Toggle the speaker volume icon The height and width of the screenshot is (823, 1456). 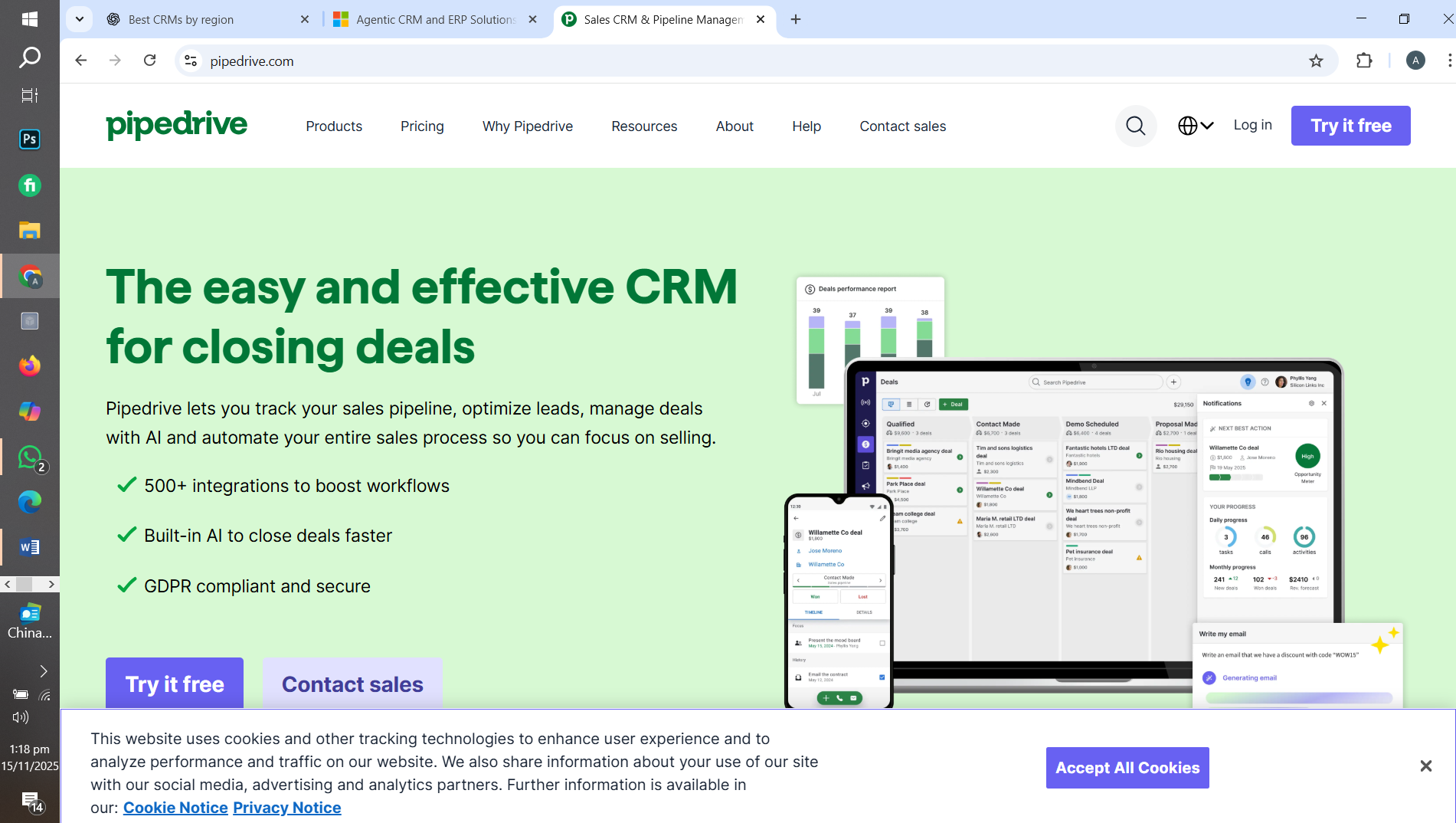coord(20,717)
